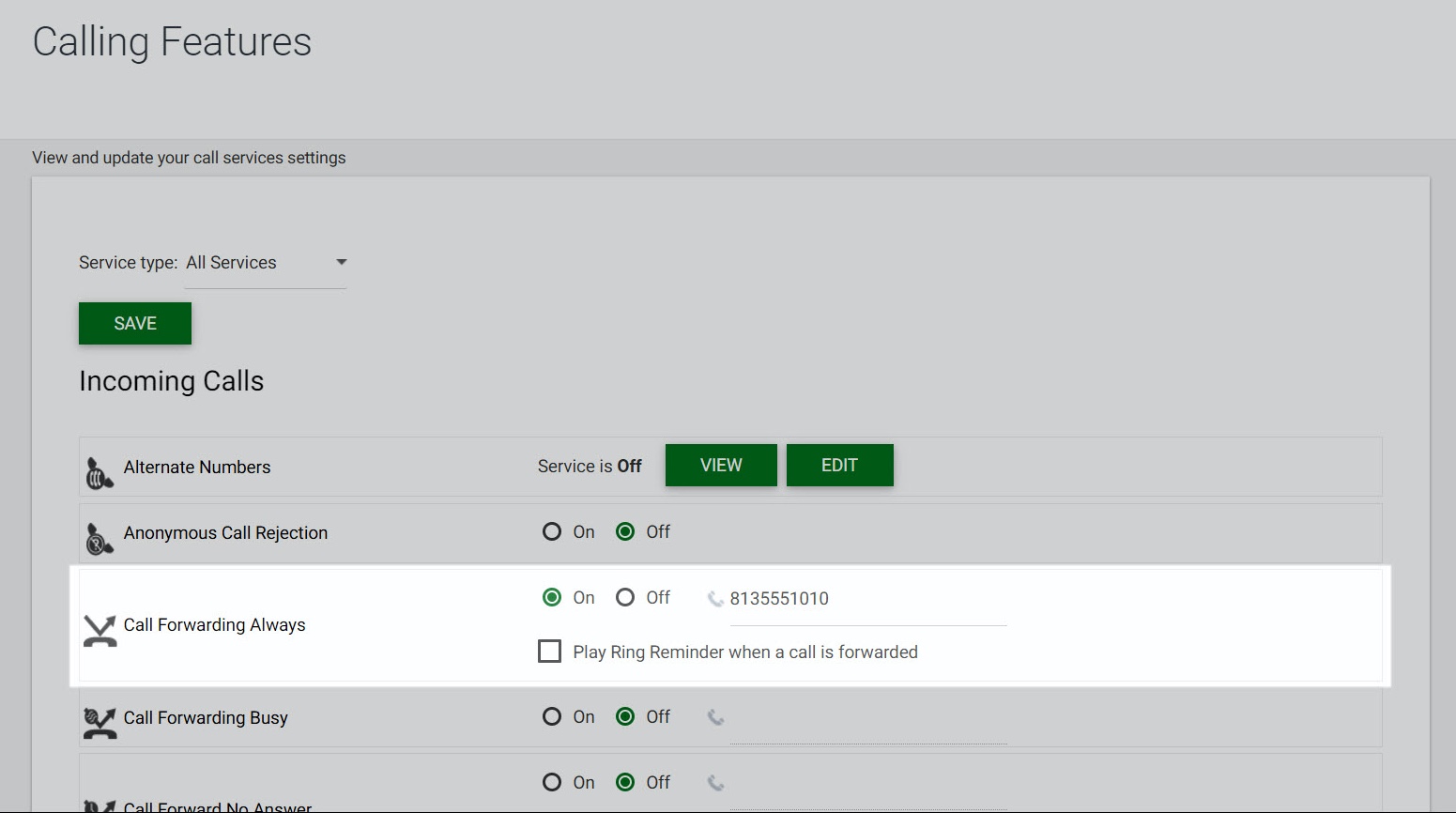
Task: Click phone icon in Call Forward No Answer row
Action: click(715, 783)
